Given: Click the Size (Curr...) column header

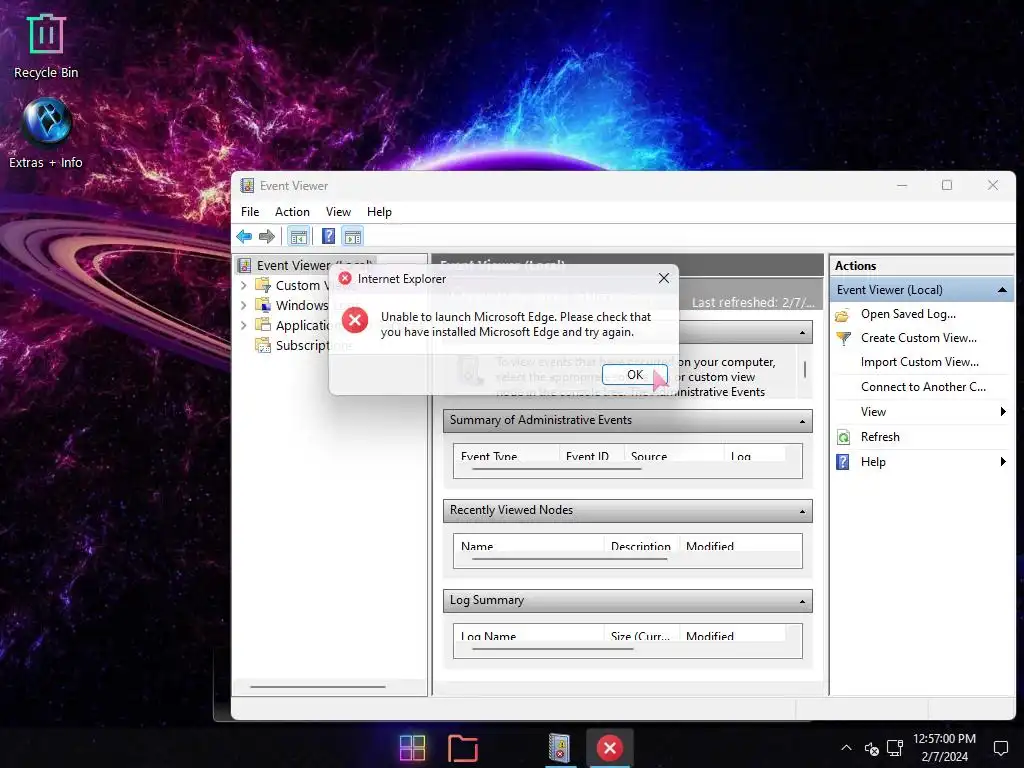Looking at the screenshot, I should coord(641,635).
